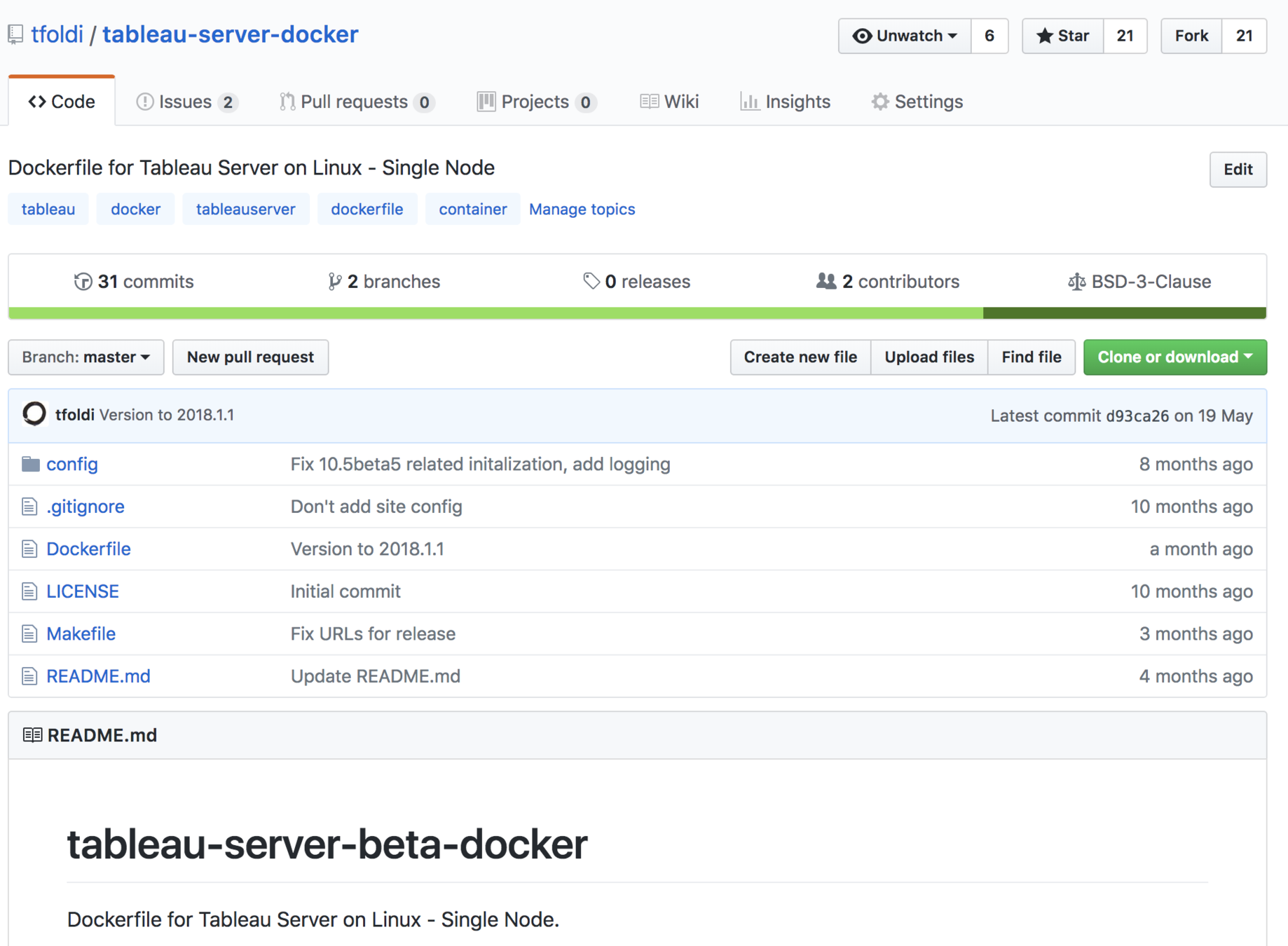Click the file icon beside LICENSE
Screen dimensions: 1288x946
click(29, 591)
